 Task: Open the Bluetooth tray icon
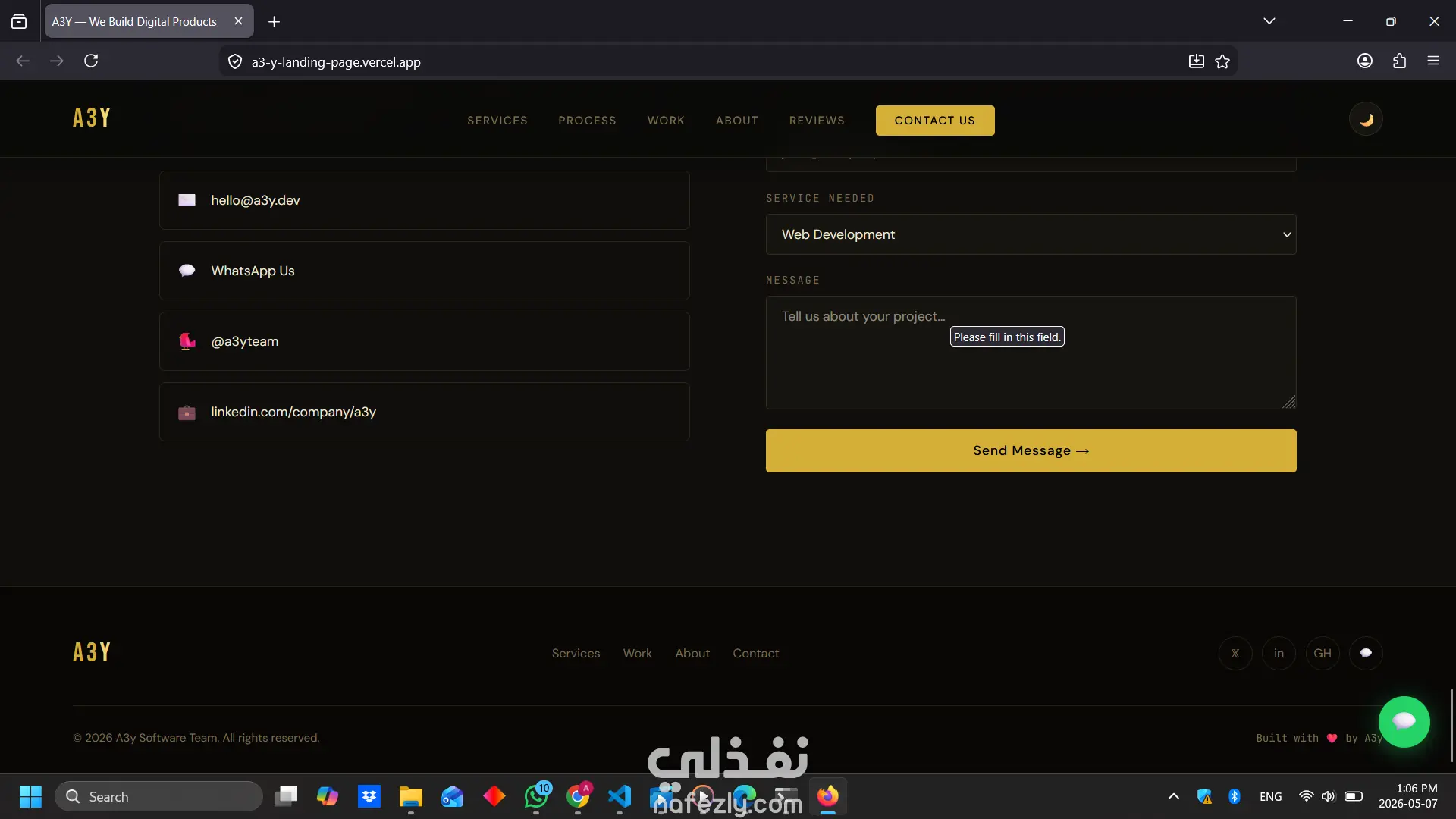point(1235,796)
